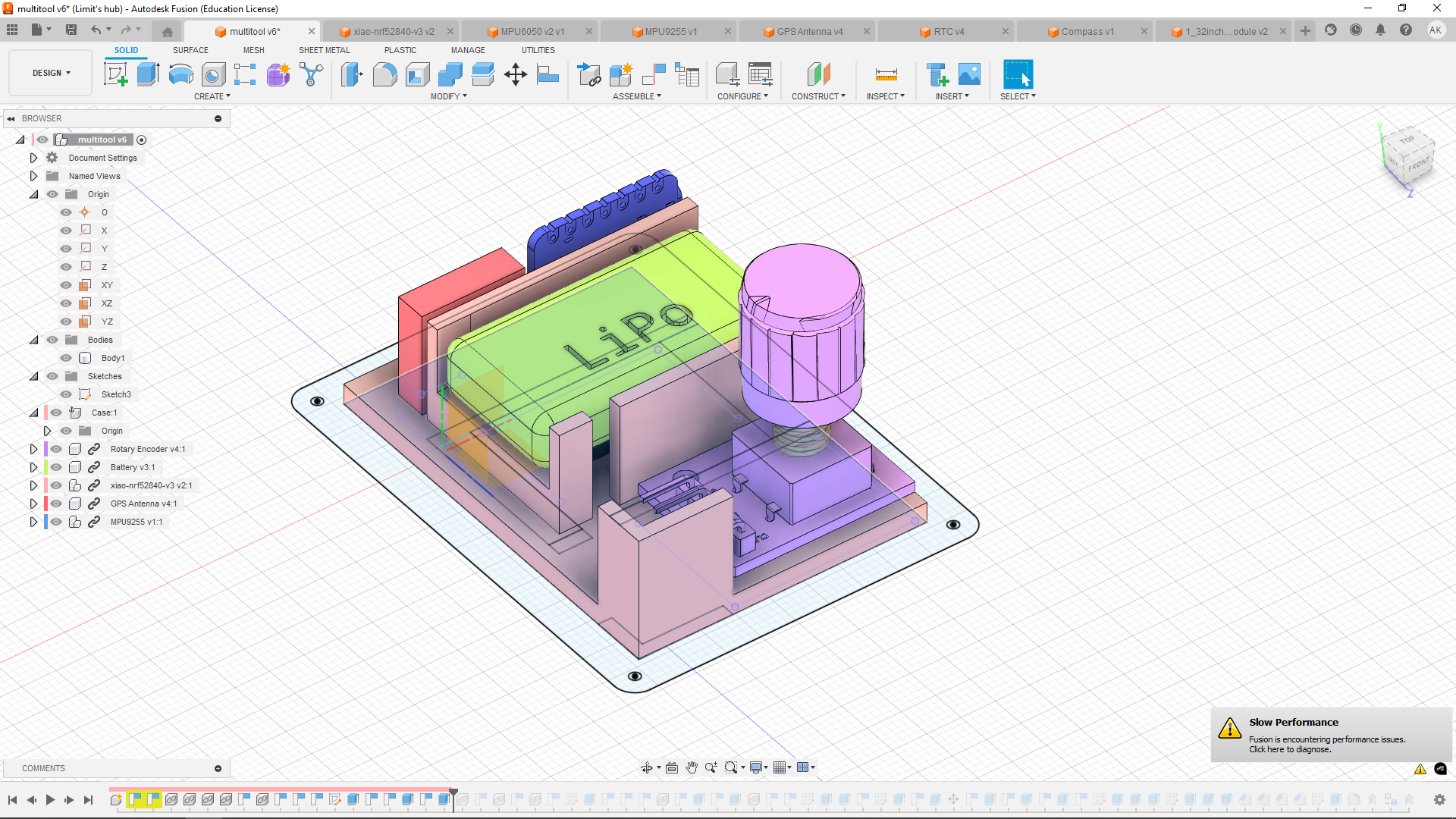Toggle visibility of Sketch3

pos(66,394)
